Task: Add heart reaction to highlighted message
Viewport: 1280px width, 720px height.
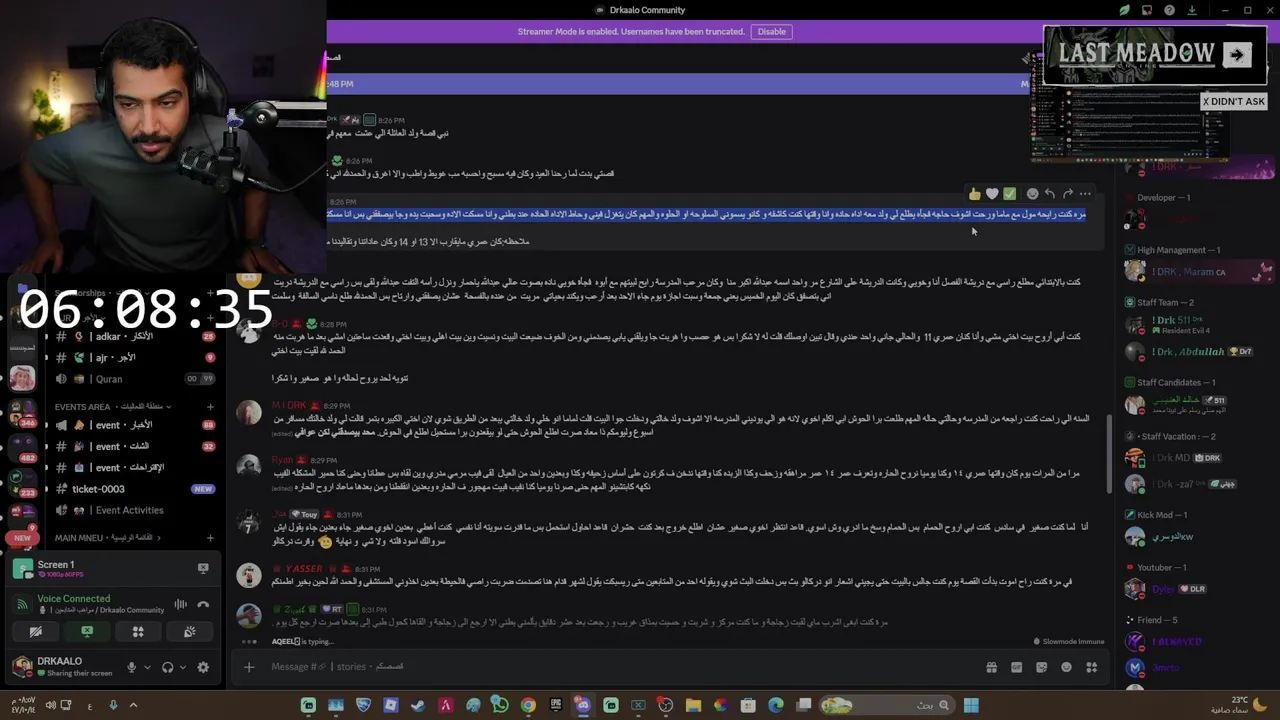Action: click(992, 194)
